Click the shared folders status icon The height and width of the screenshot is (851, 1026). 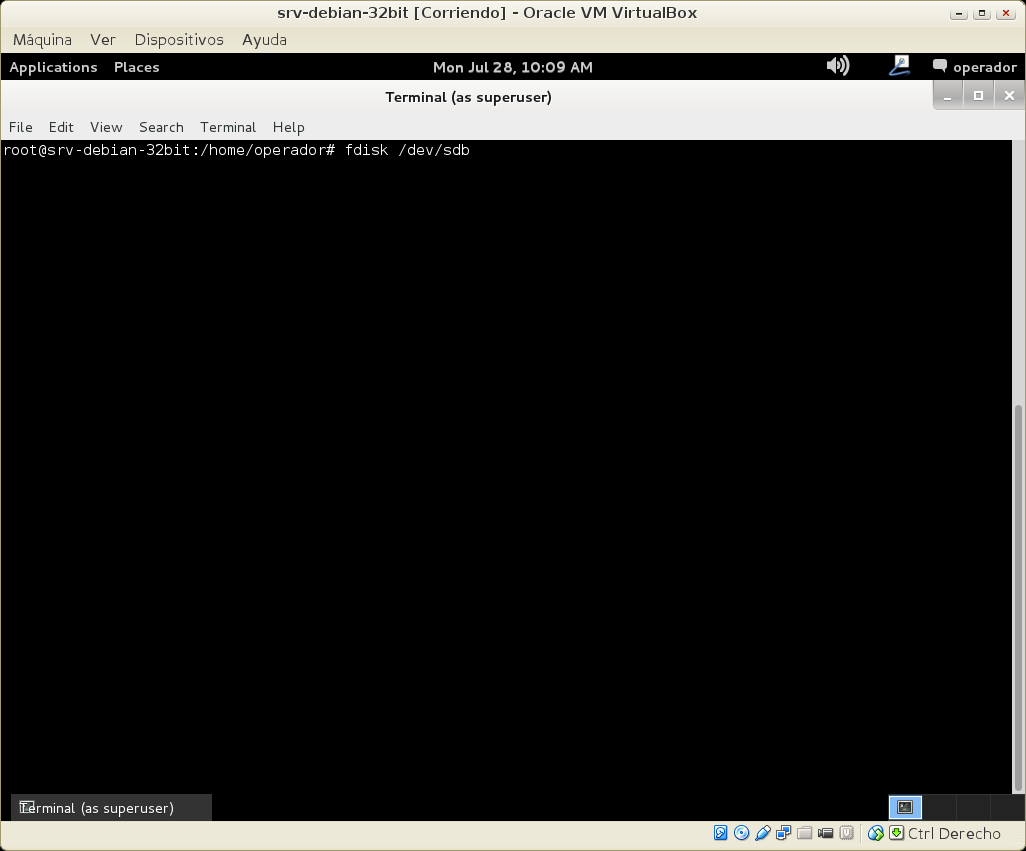coord(804,833)
